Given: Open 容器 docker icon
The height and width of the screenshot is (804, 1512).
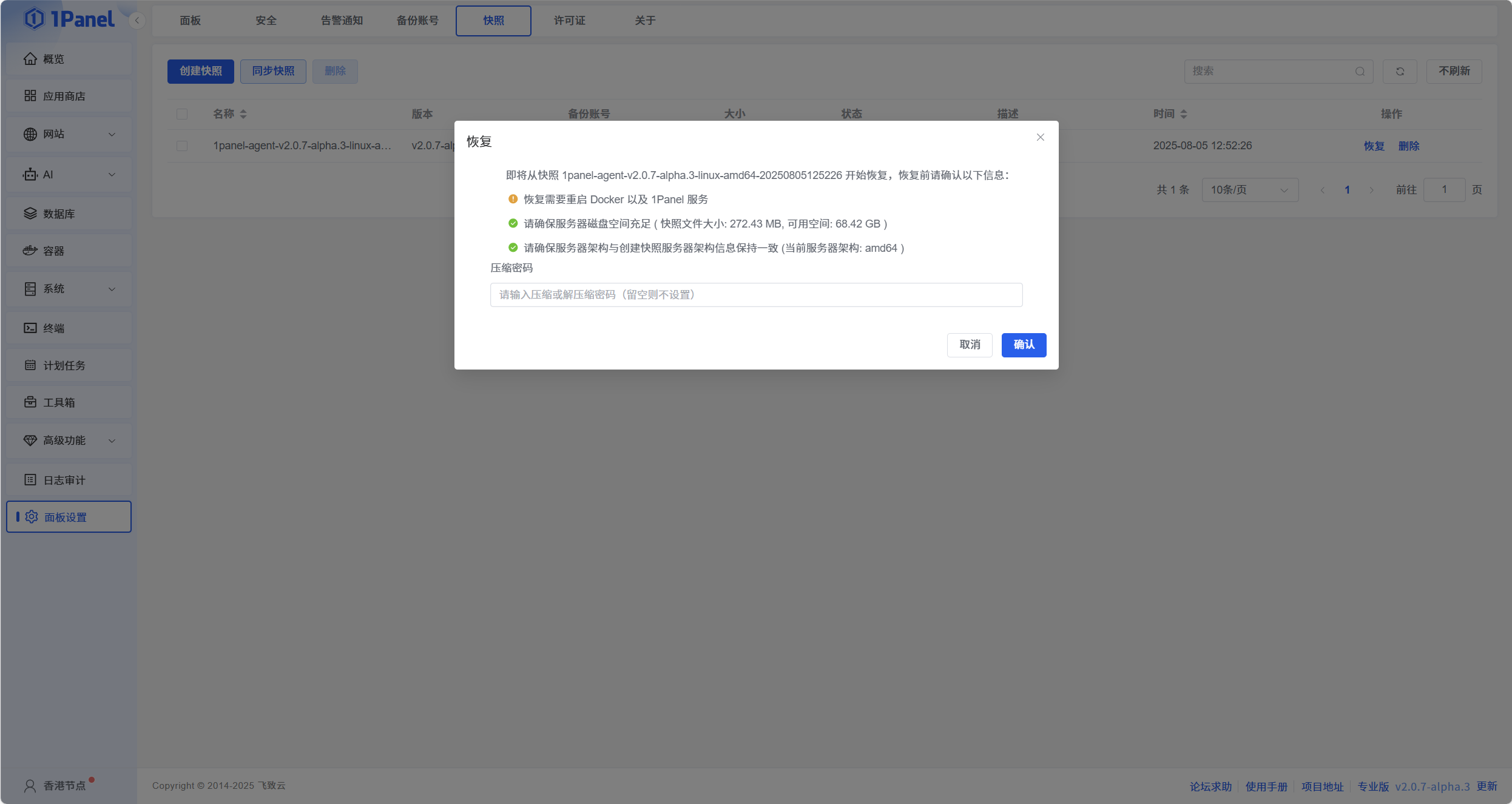Looking at the screenshot, I should pos(30,251).
